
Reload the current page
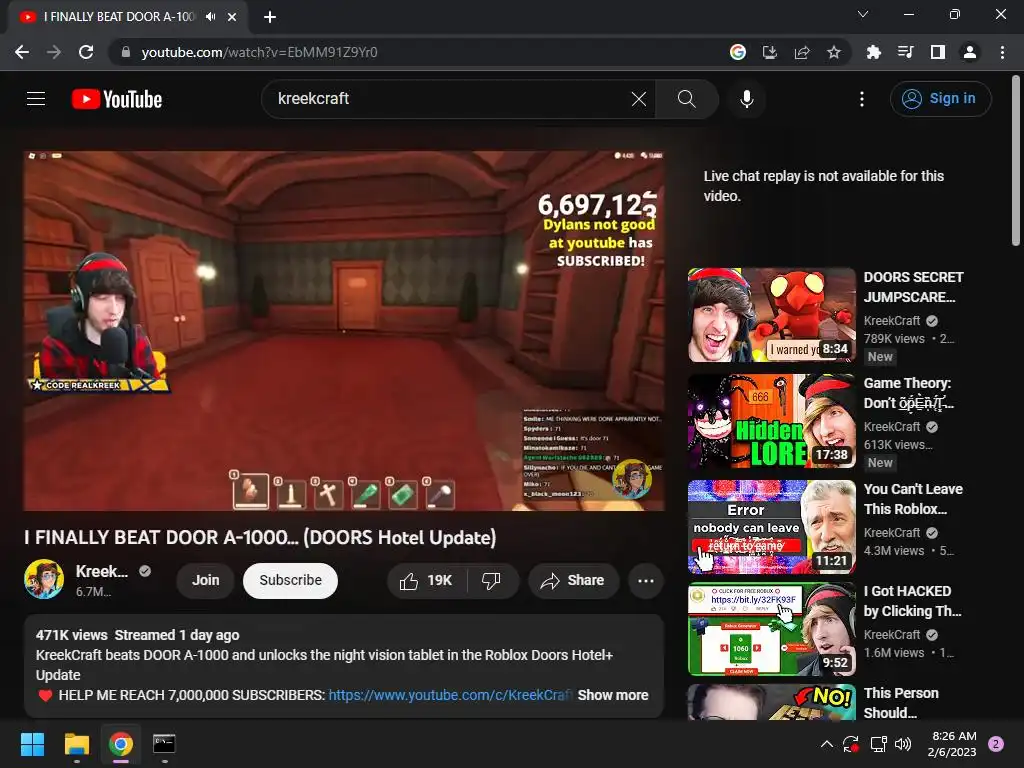86,52
